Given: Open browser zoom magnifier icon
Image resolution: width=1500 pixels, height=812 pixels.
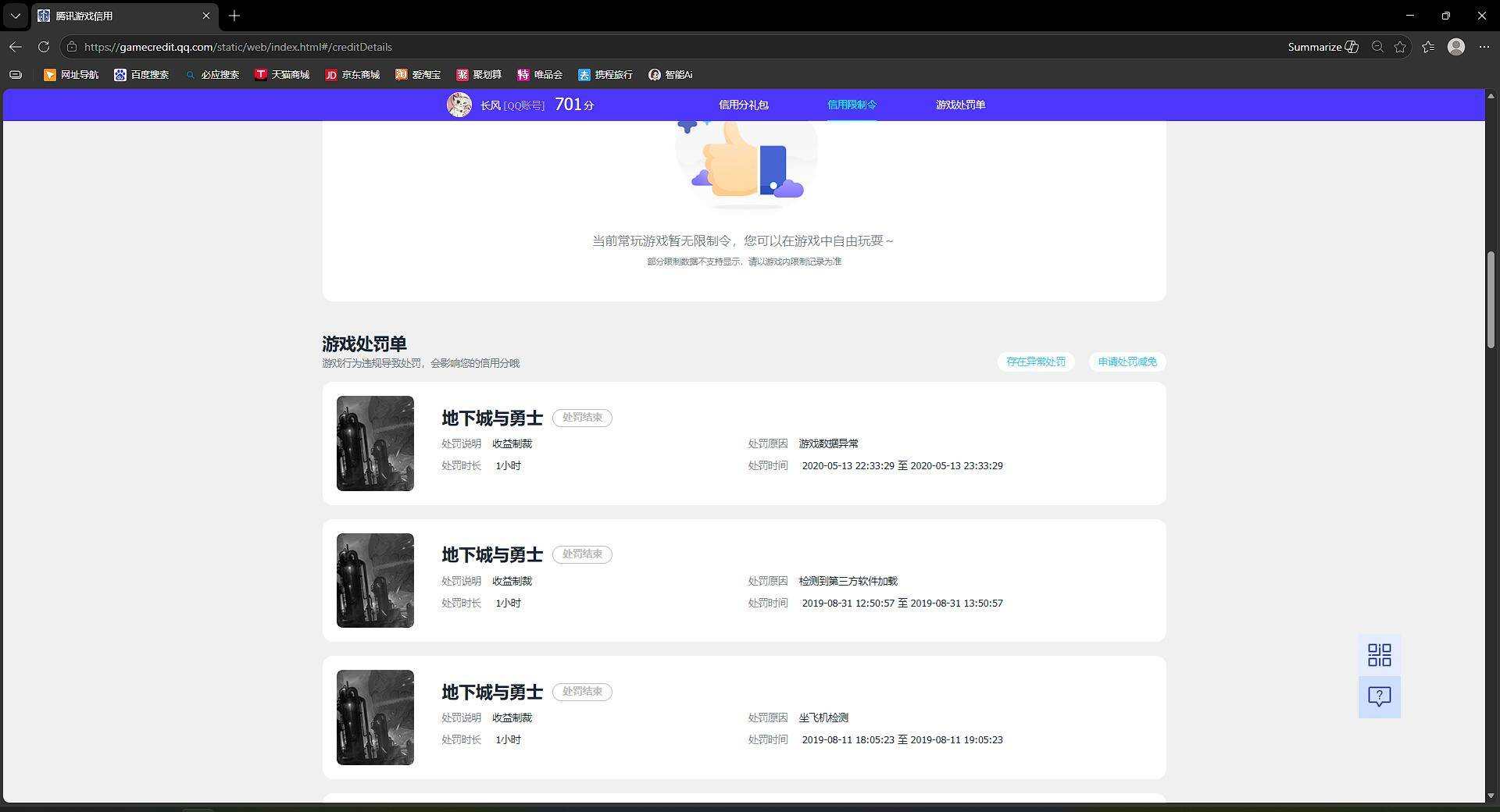Looking at the screenshot, I should coord(1377,47).
